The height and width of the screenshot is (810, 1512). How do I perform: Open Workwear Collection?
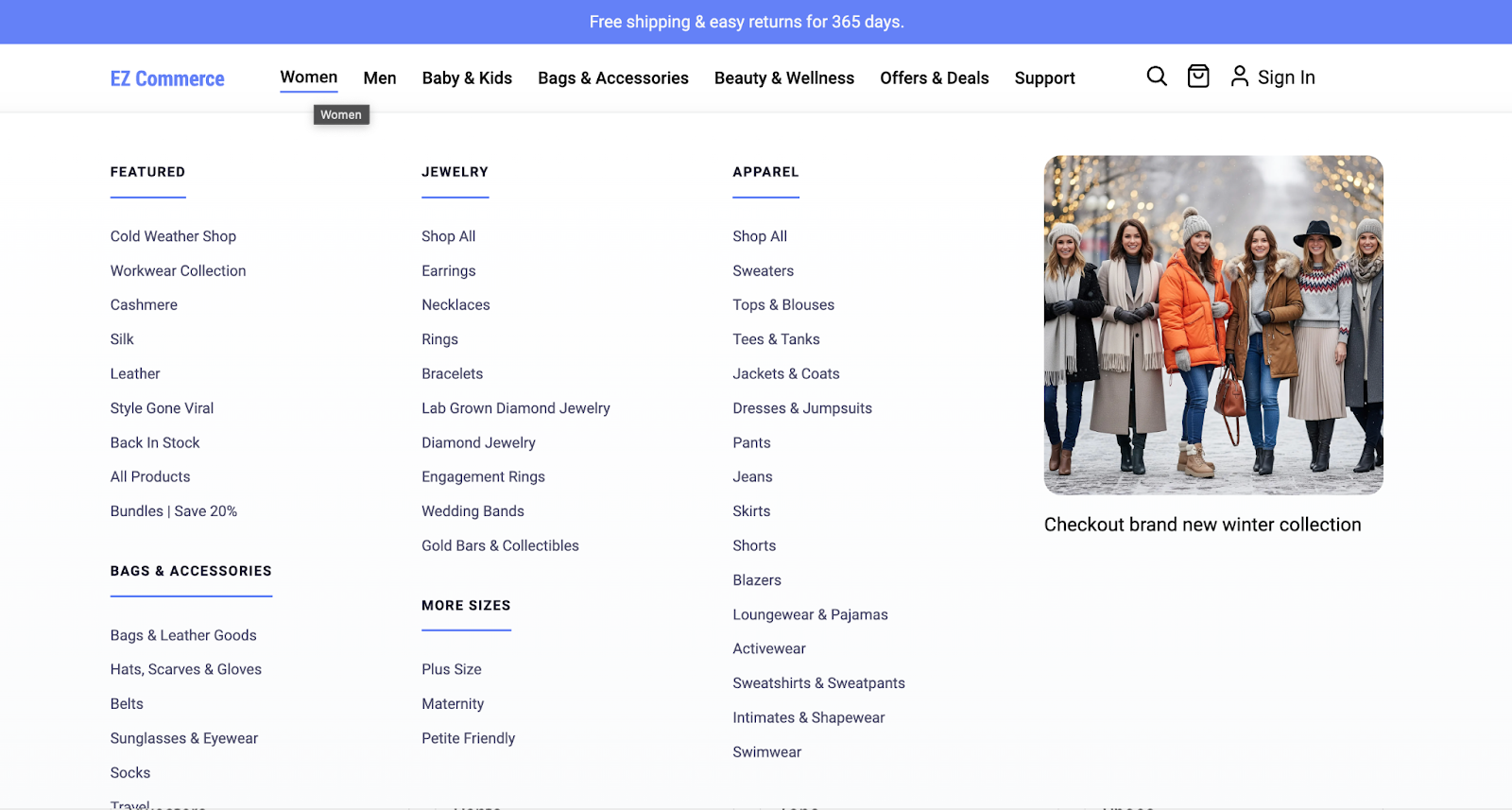pyautogui.click(x=178, y=270)
